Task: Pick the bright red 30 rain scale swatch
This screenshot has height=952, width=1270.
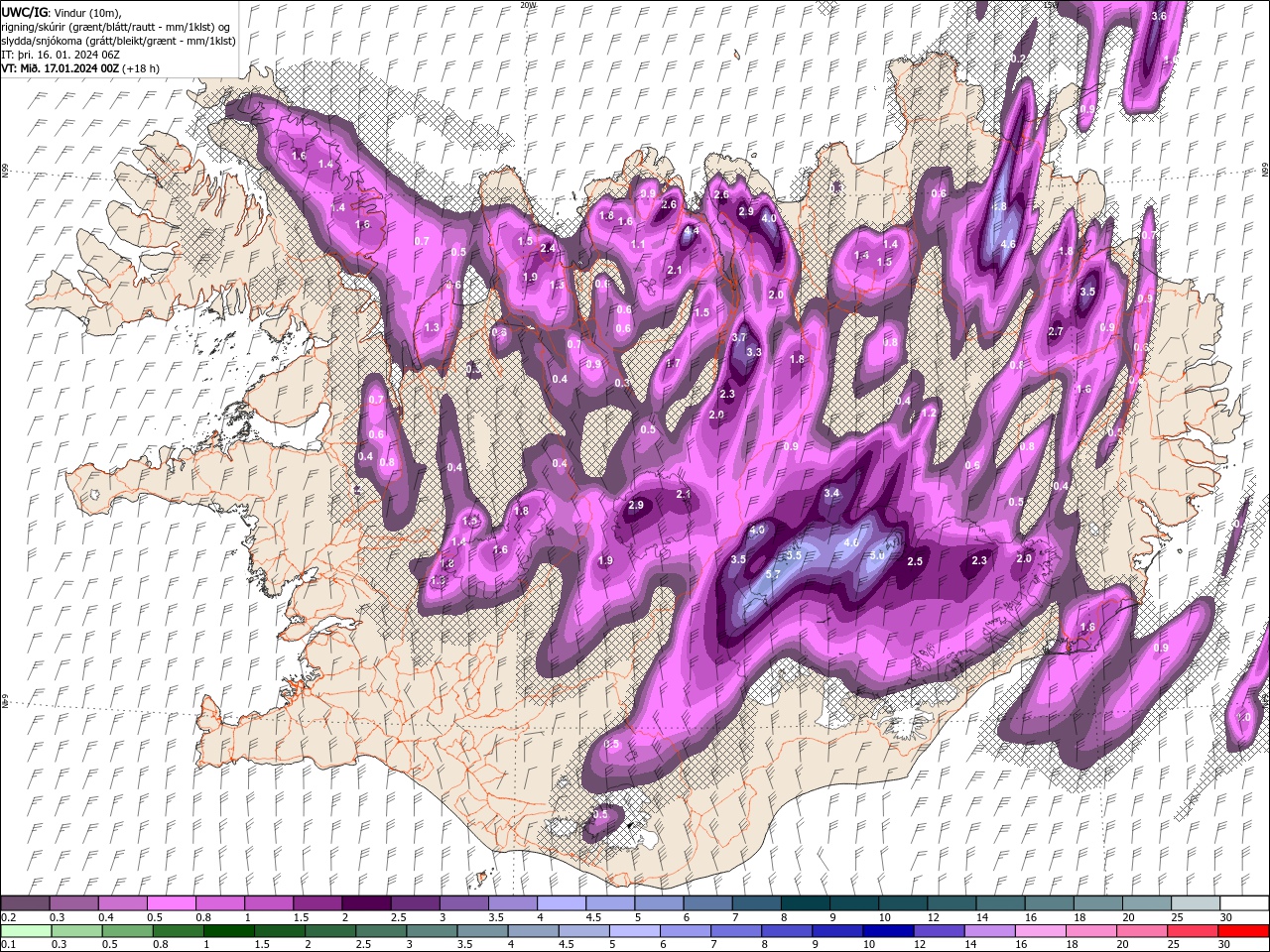Action: [x=1244, y=931]
